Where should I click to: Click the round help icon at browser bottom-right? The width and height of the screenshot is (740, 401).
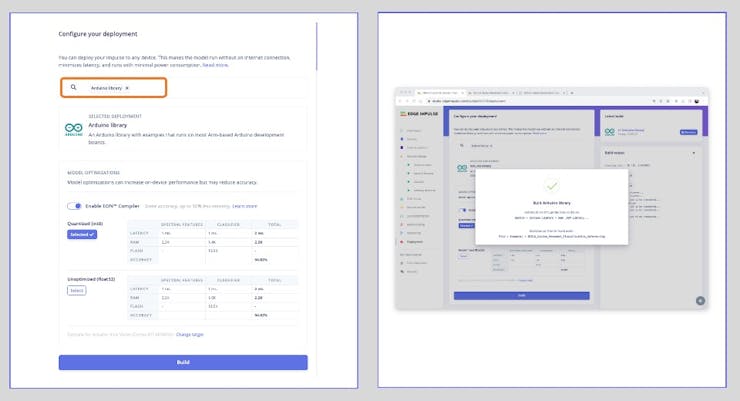pyautogui.click(x=700, y=301)
